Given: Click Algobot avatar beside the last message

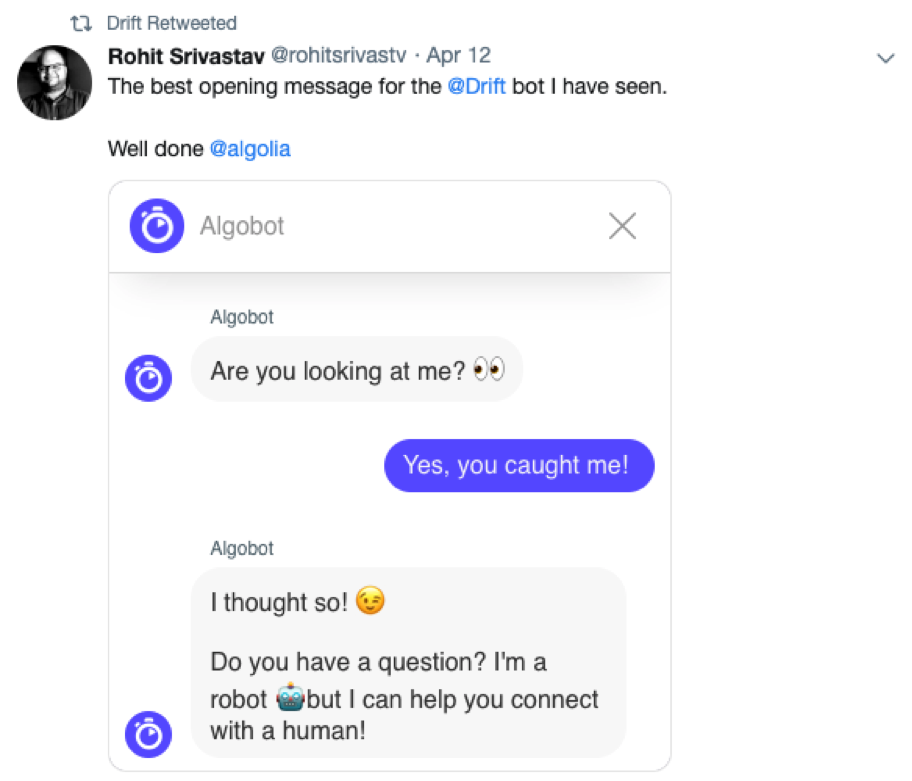Looking at the screenshot, I should [x=148, y=733].
